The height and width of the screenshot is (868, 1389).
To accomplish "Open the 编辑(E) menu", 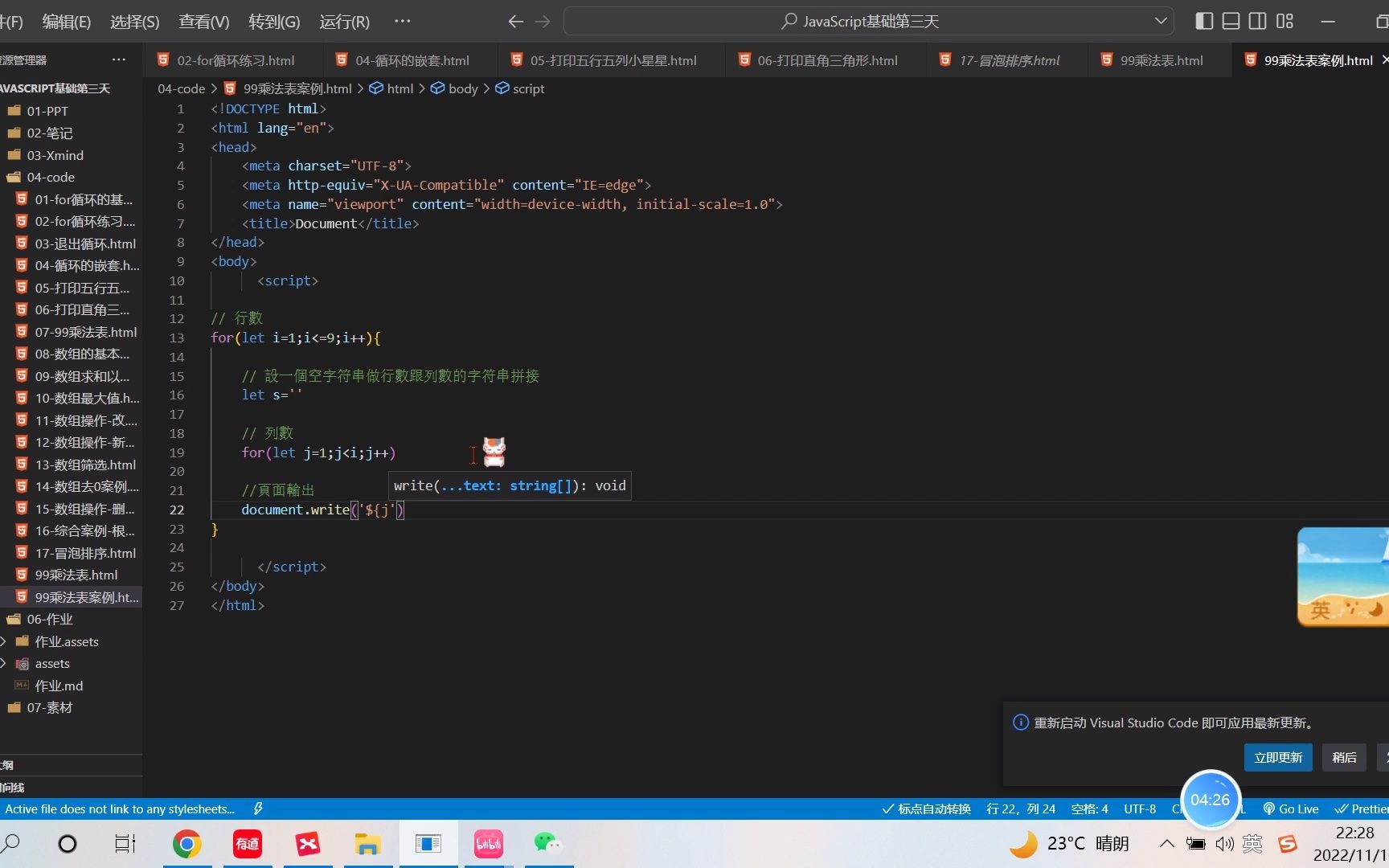I will point(66,22).
